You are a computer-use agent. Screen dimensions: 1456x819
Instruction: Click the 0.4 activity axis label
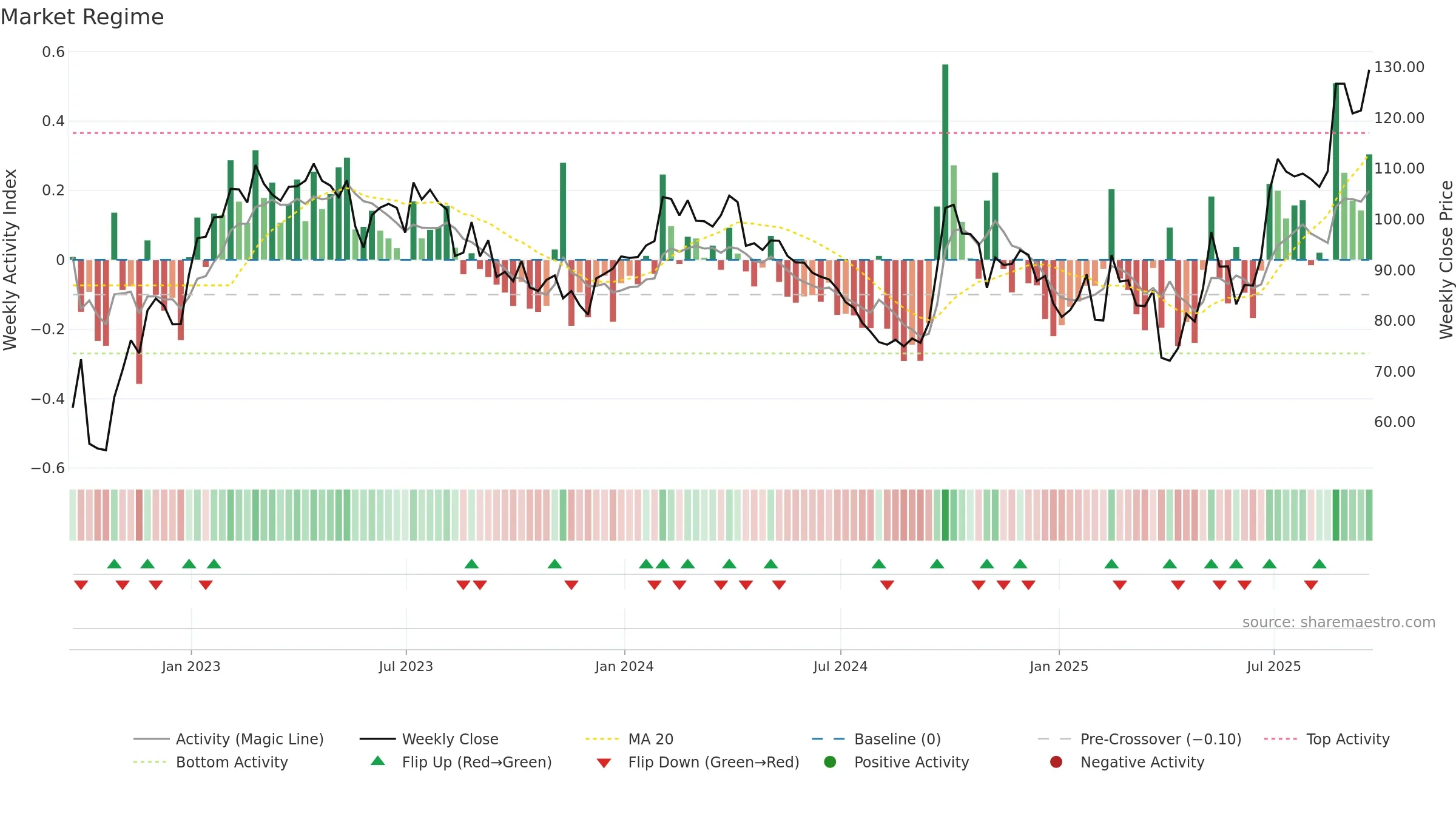(x=53, y=121)
